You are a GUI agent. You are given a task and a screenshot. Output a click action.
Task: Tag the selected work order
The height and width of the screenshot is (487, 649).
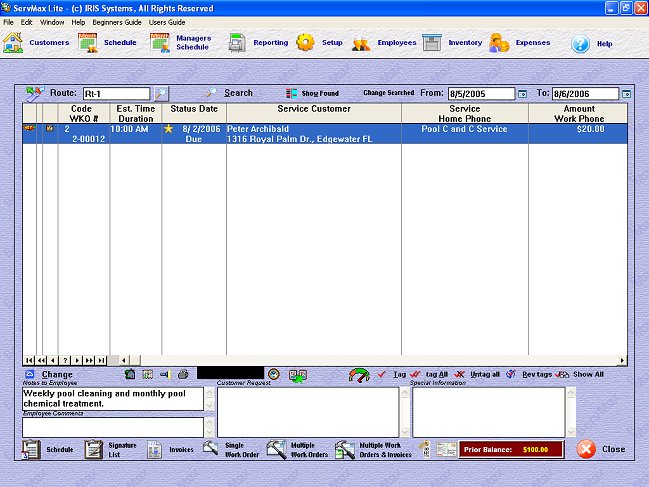pyautogui.click(x=392, y=374)
